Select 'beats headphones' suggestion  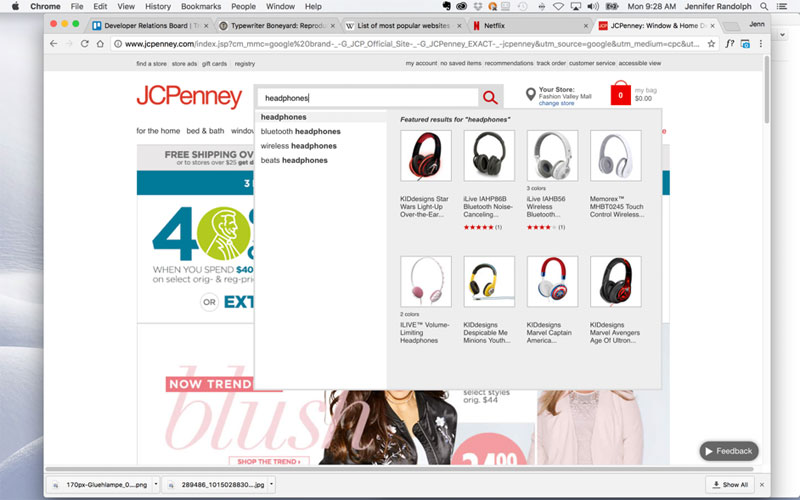tap(294, 160)
